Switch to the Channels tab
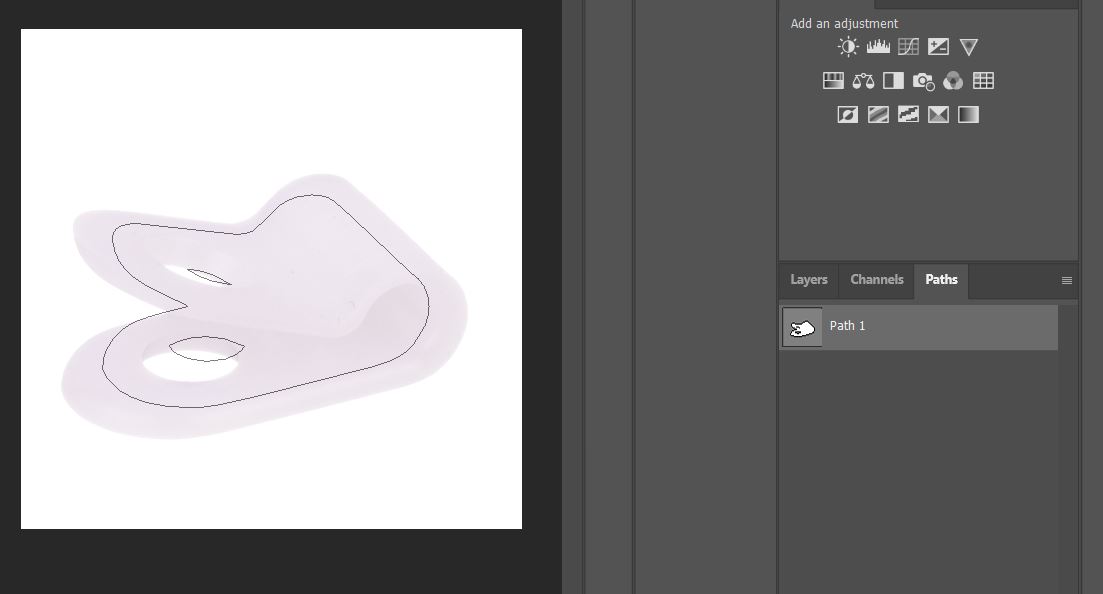Image resolution: width=1103 pixels, height=594 pixels. point(877,280)
